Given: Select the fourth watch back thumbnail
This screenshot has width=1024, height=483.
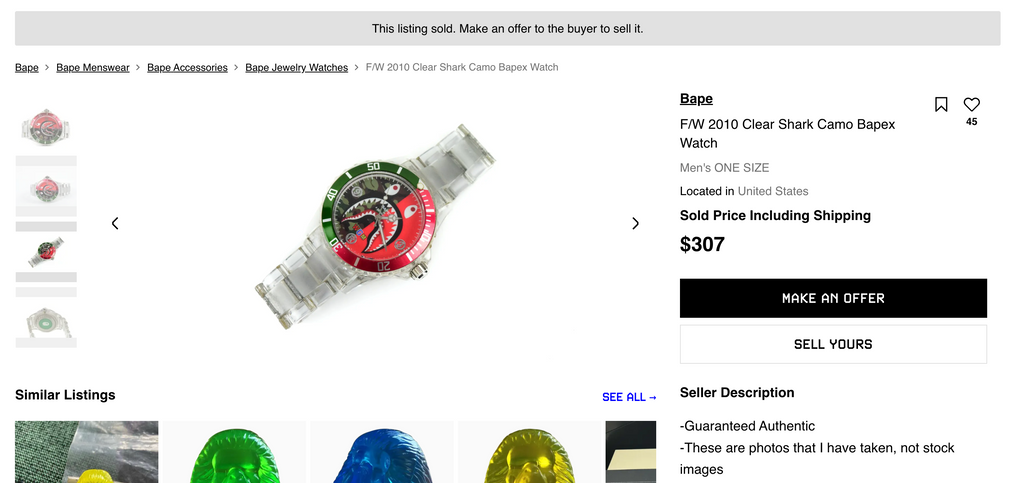Looking at the screenshot, I should [x=46, y=320].
